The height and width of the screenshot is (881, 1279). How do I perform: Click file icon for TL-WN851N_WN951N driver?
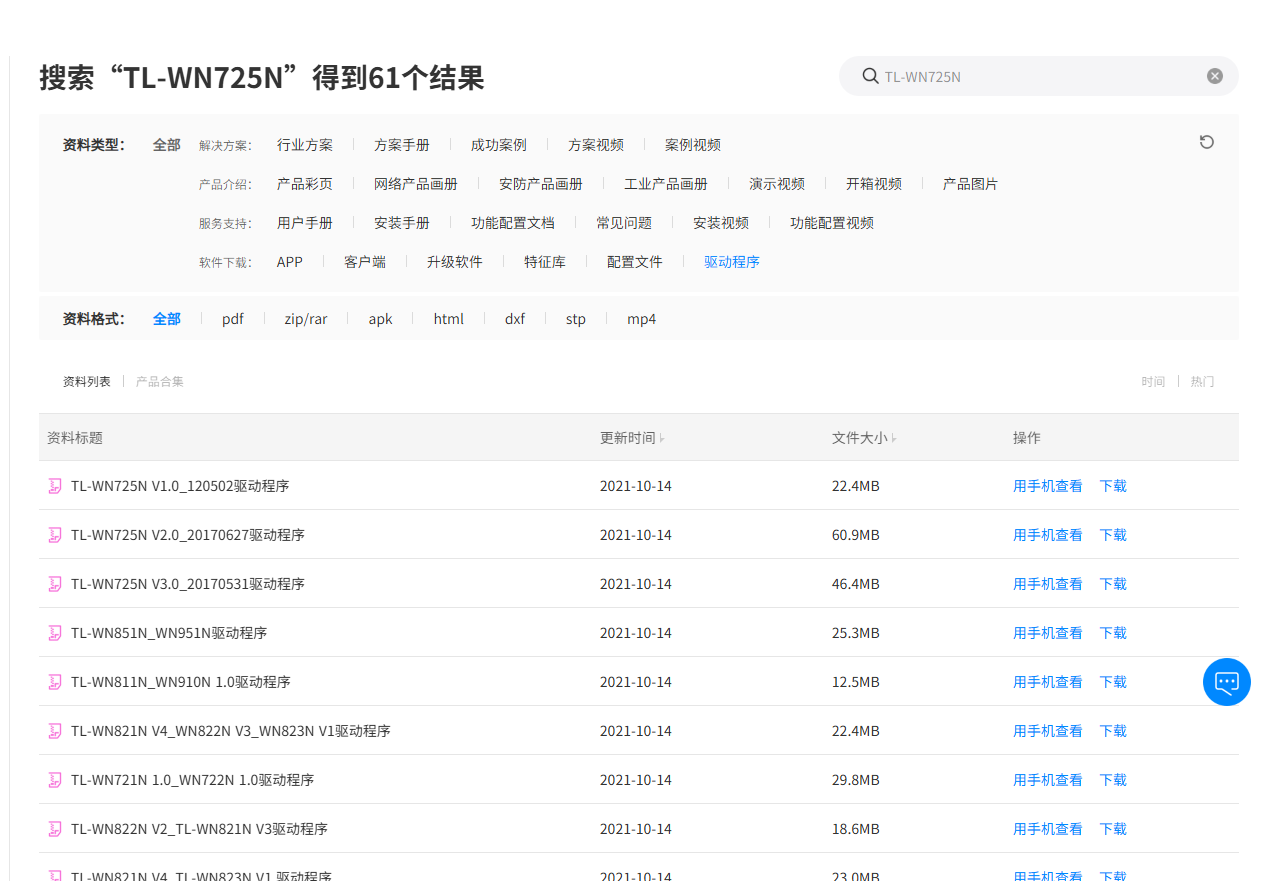pyautogui.click(x=55, y=633)
